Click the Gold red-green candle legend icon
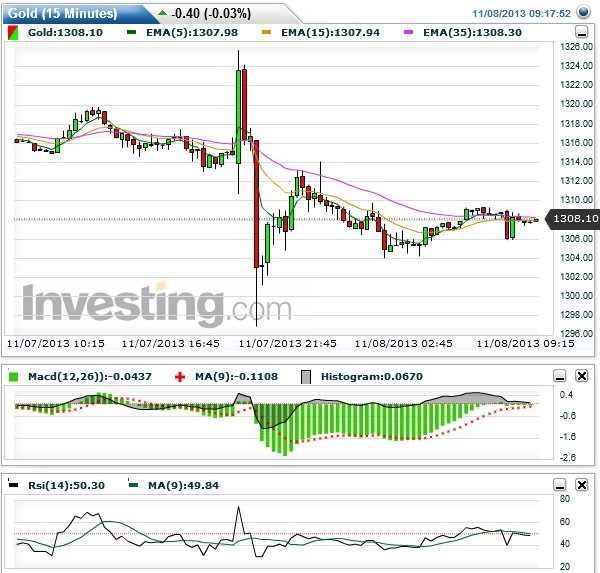The height and width of the screenshot is (573, 600). coord(13,33)
